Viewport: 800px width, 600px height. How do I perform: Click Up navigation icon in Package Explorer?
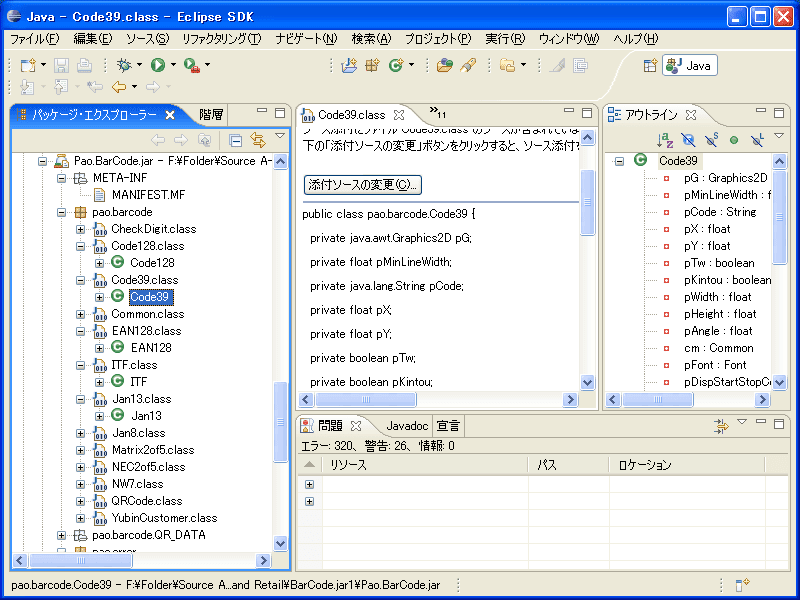pyautogui.click(x=205, y=139)
